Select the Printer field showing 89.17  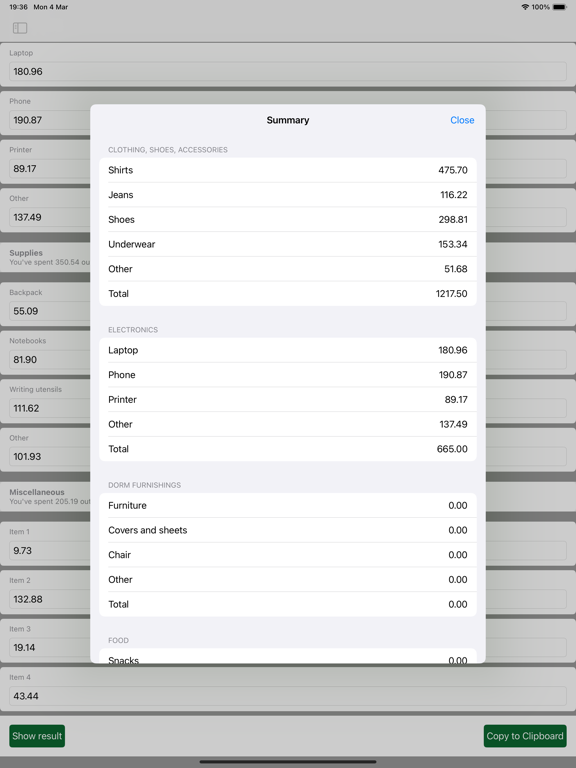[49, 168]
